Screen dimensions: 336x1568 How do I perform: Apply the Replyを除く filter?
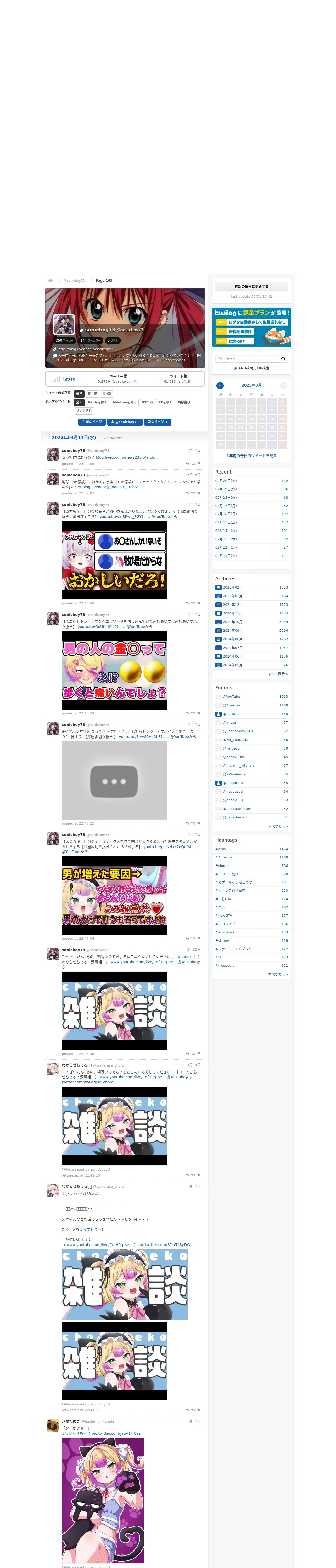[97, 402]
